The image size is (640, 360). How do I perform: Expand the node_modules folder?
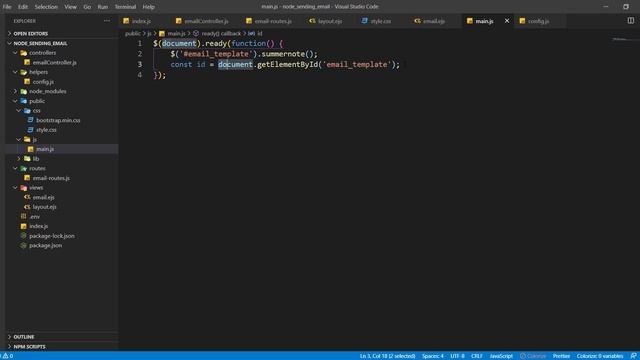[x=15, y=91]
